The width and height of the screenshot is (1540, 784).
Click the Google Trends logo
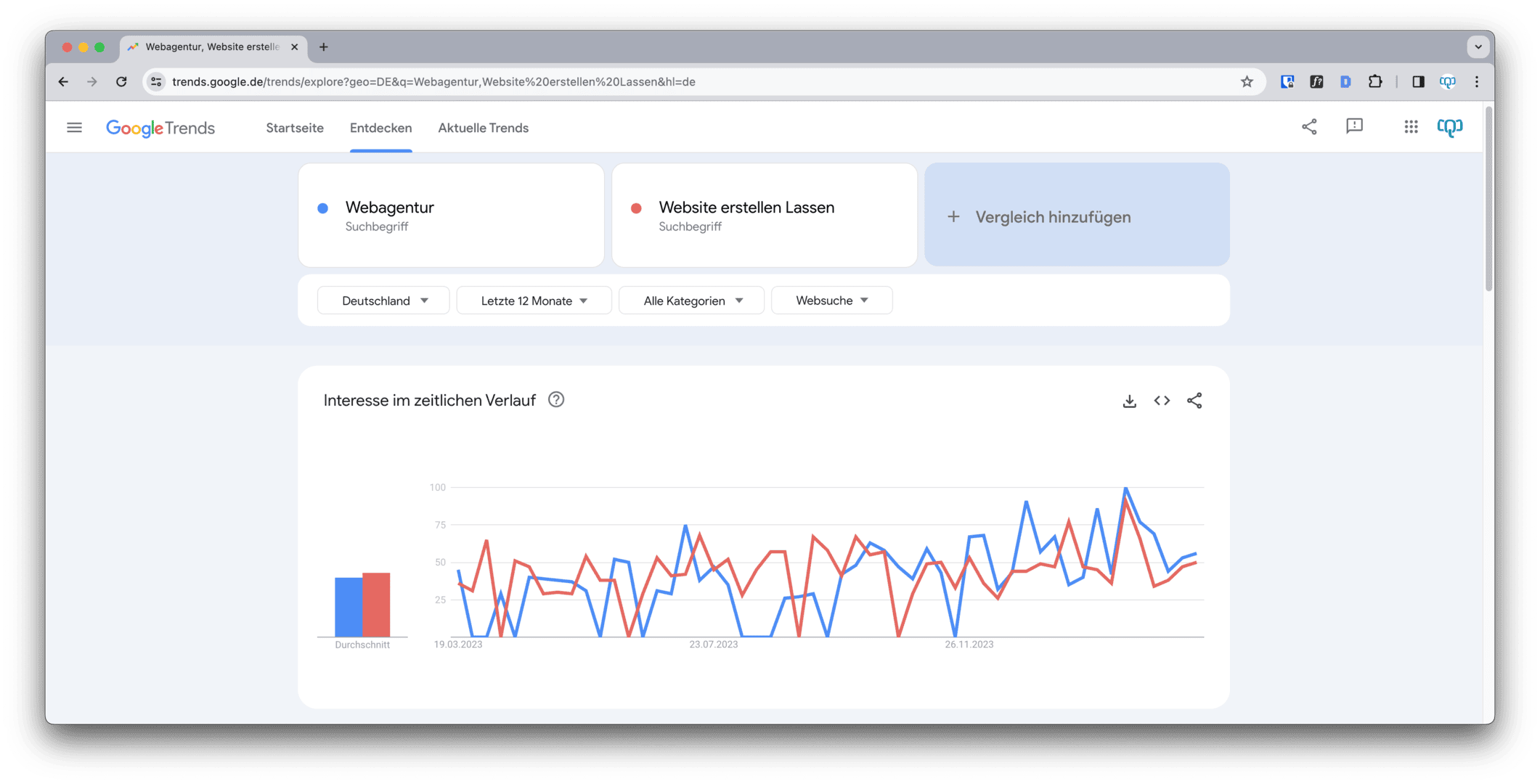(160, 128)
